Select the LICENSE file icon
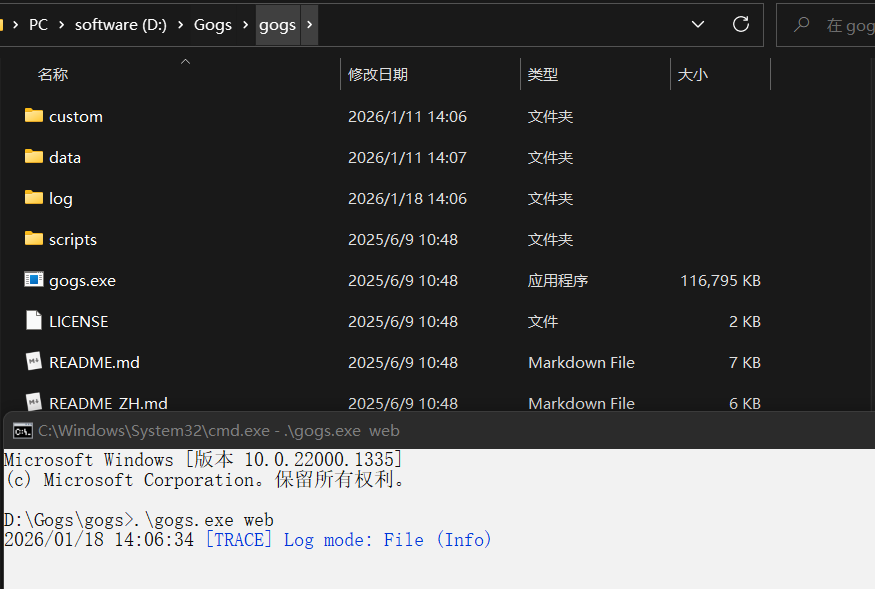The image size is (875, 589). pyautogui.click(x=34, y=320)
